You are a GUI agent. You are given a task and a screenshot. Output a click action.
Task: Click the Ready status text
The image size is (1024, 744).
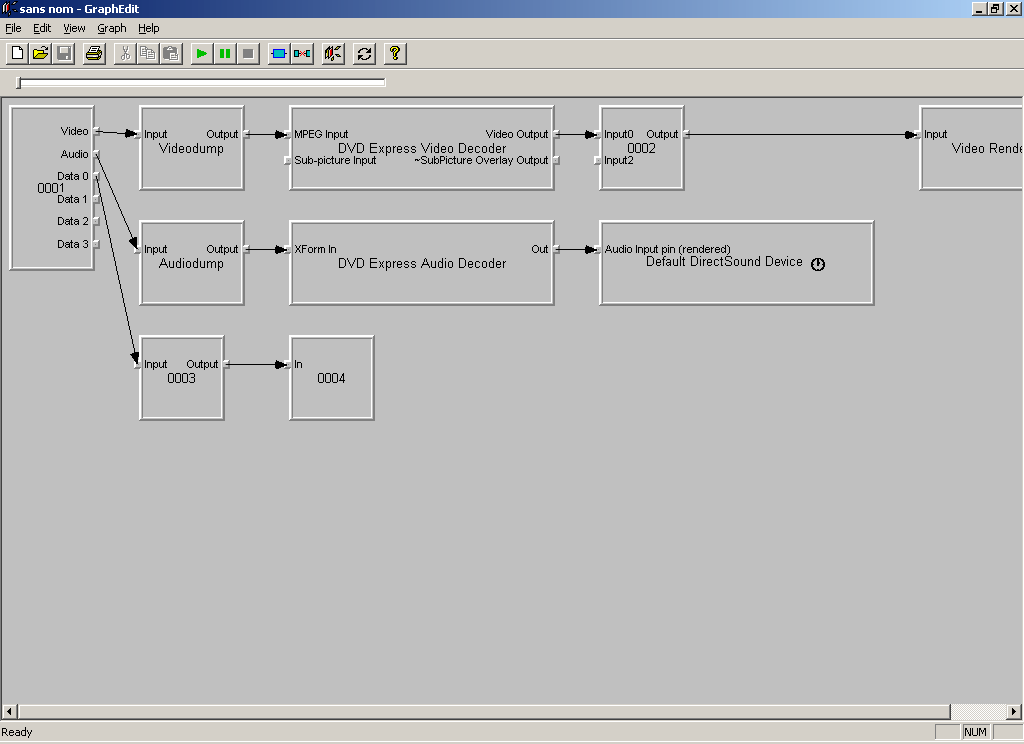[17, 732]
